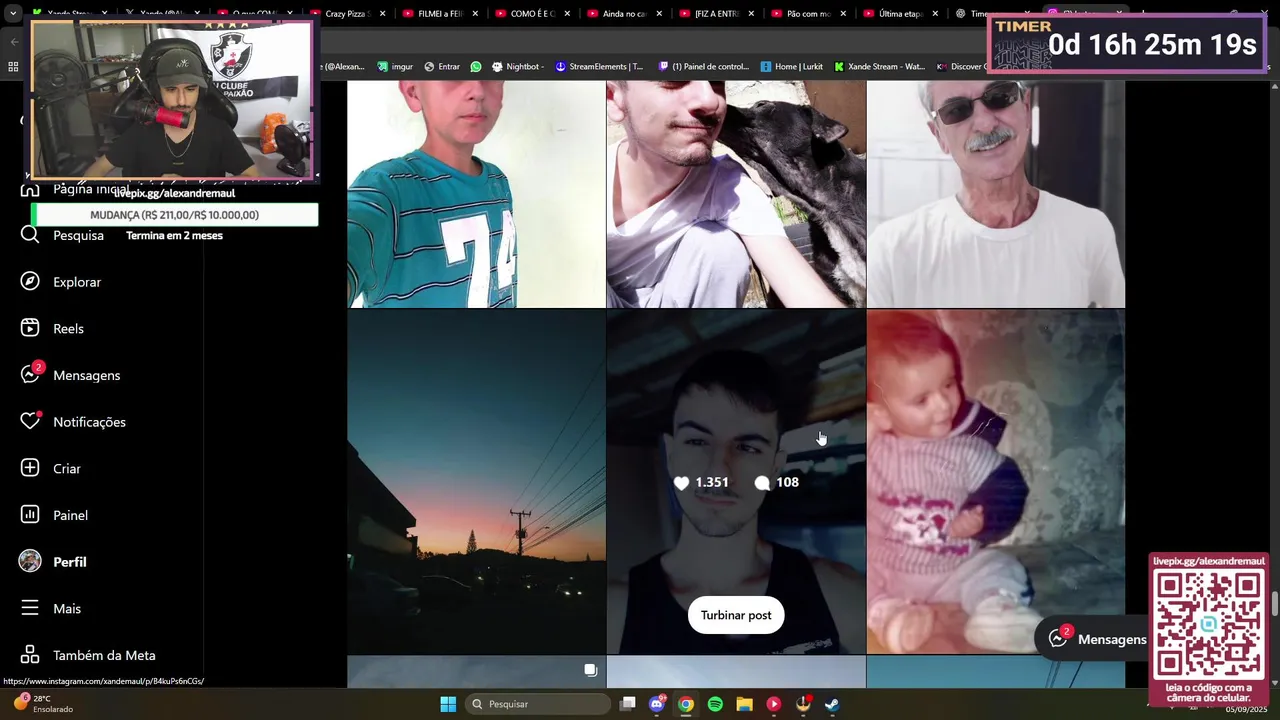Open Spotify from the taskbar

pyautogui.click(x=715, y=704)
